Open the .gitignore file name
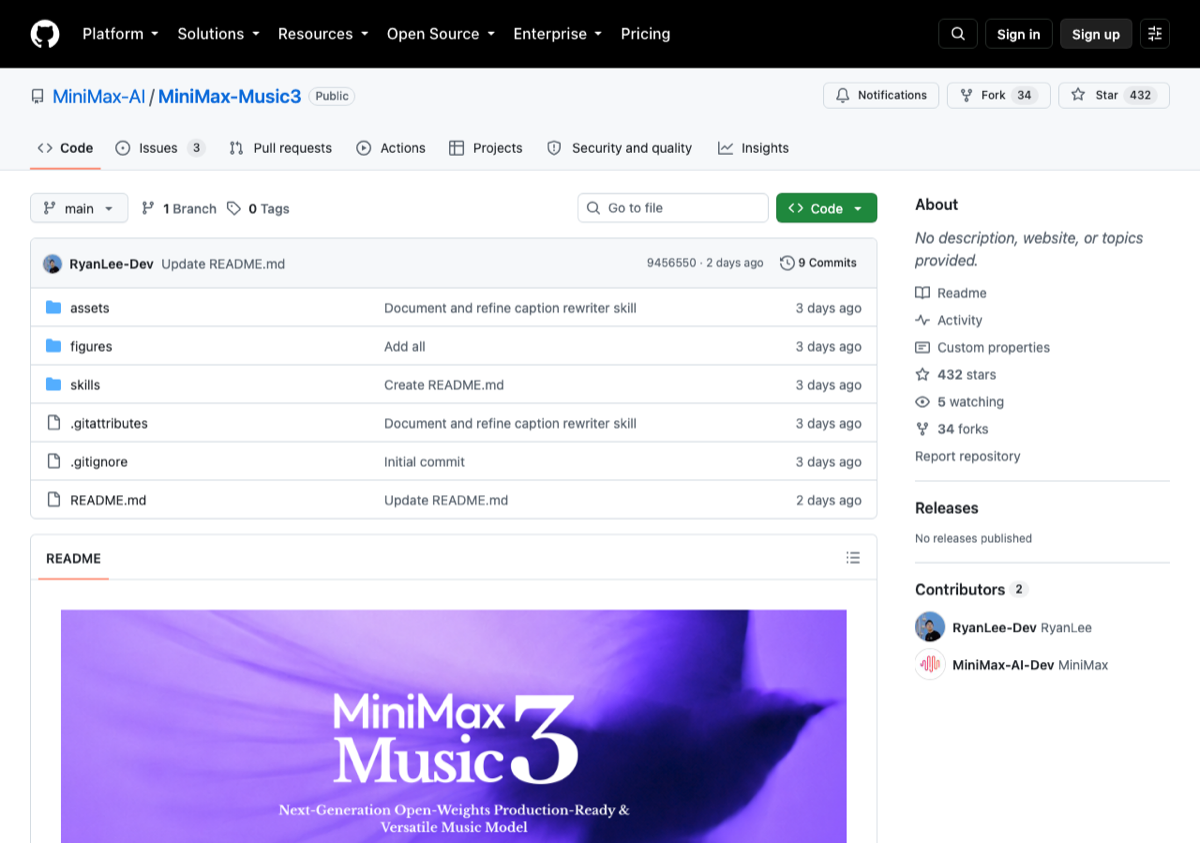 (x=99, y=462)
